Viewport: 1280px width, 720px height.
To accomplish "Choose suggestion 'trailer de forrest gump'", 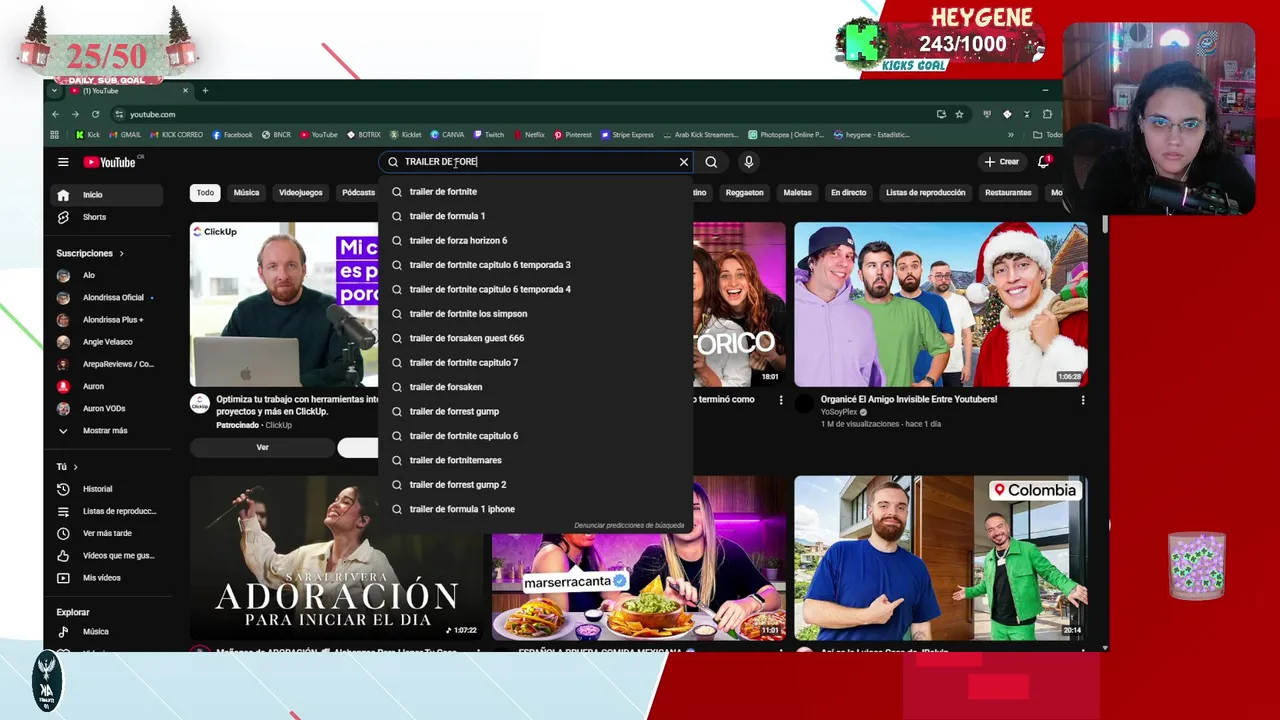I will (x=536, y=412).
